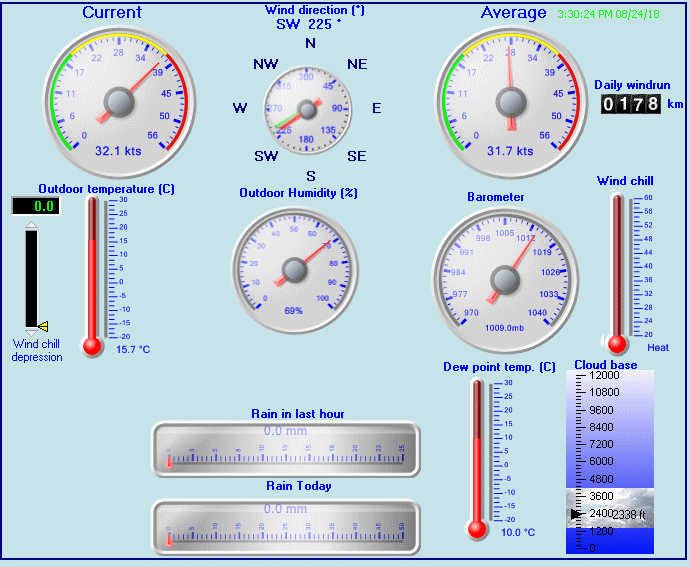Click the Rain Today gauge bar
Image resolution: width=690 pixels, height=567 pixels.
(285, 527)
